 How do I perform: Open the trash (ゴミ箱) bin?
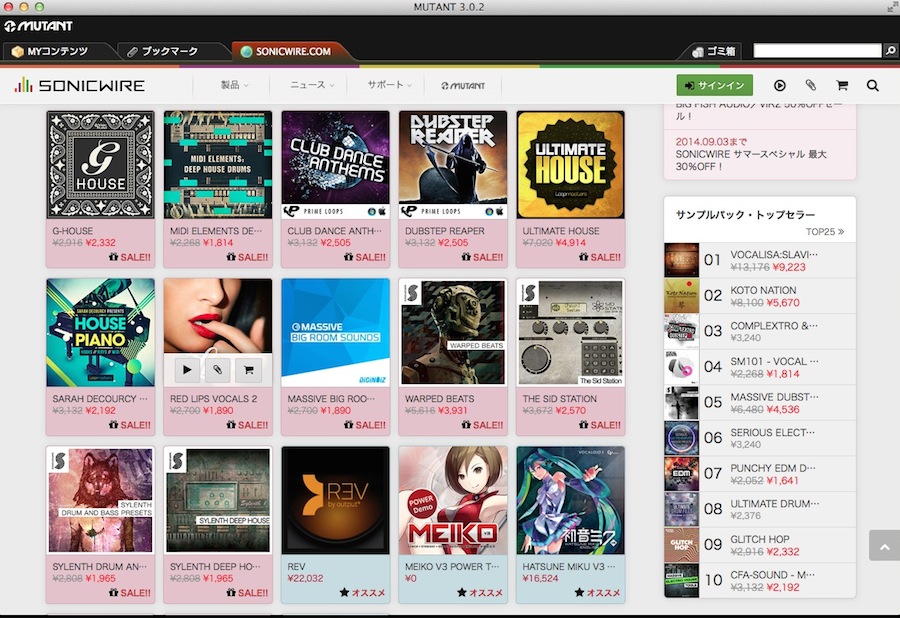click(x=714, y=51)
